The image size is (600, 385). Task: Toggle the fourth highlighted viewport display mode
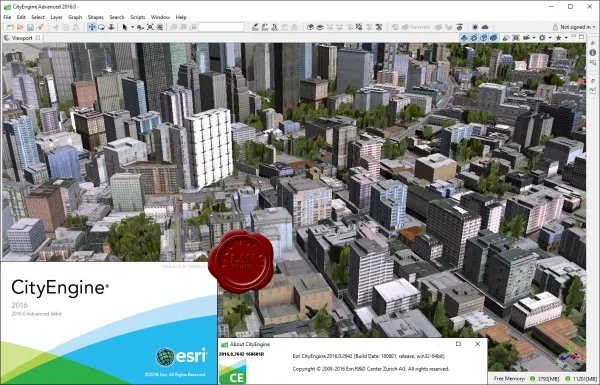(x=494, y=38)
